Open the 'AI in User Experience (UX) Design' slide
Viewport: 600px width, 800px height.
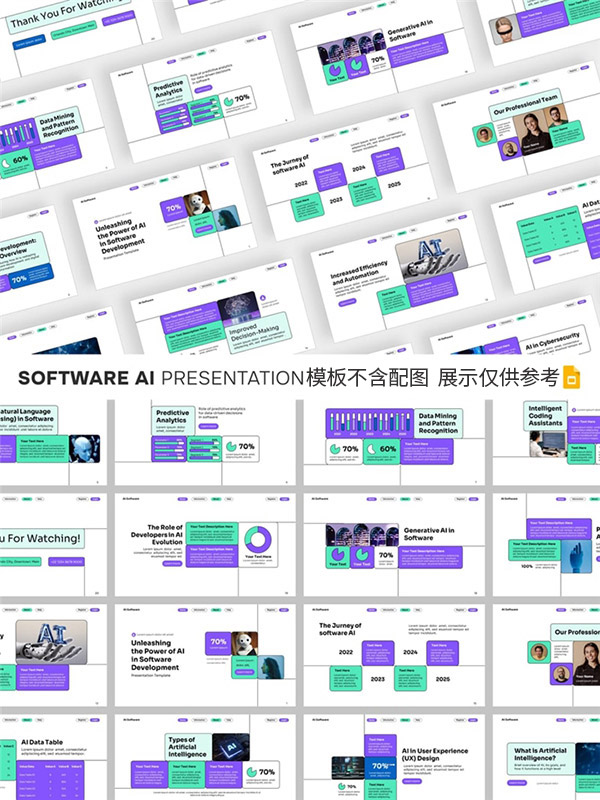[394, 757]
